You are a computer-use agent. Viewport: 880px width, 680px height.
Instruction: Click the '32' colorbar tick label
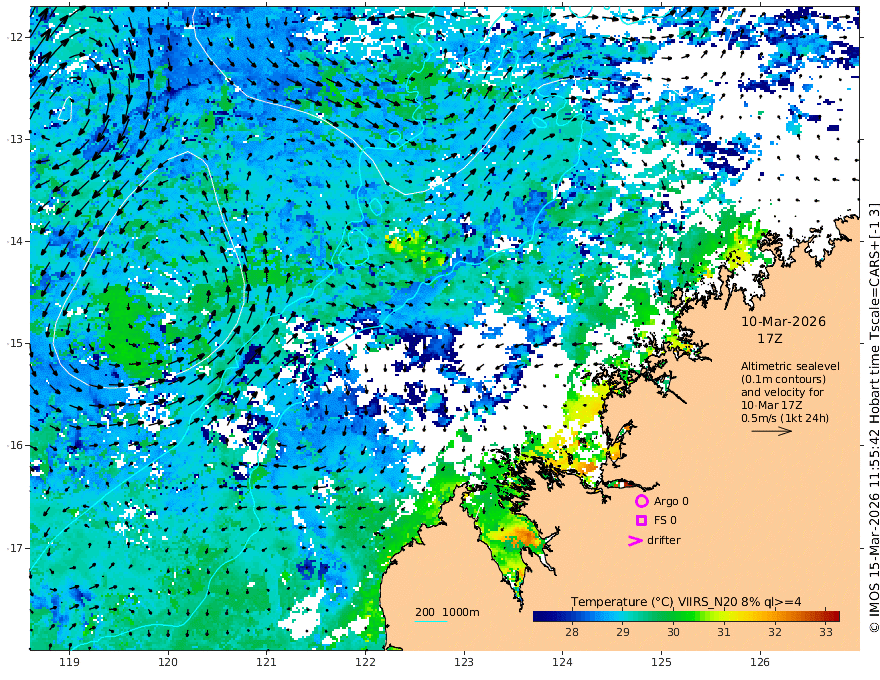tap(775, 632)
